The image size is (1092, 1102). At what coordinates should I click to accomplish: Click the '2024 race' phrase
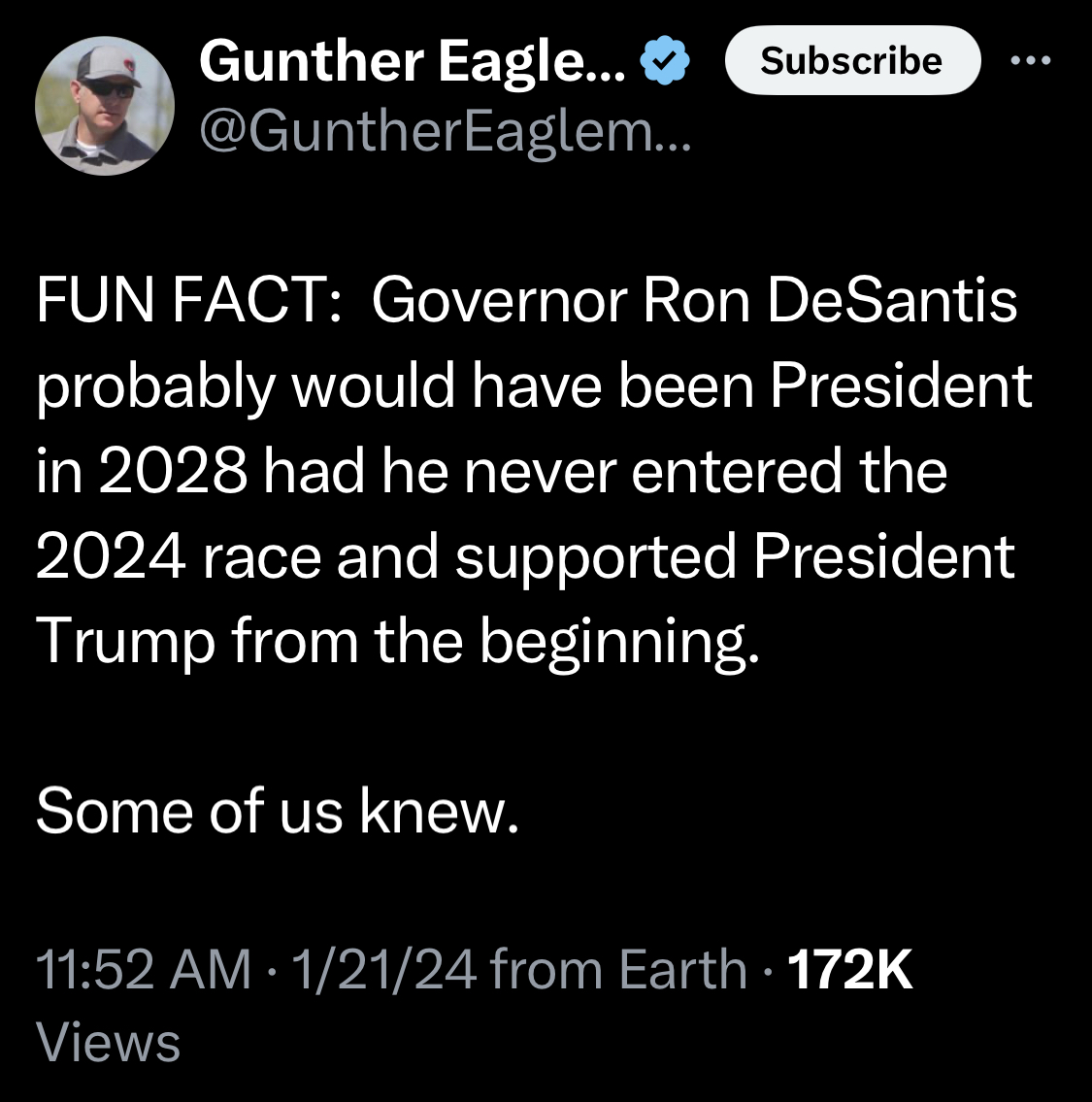(178, 557)
